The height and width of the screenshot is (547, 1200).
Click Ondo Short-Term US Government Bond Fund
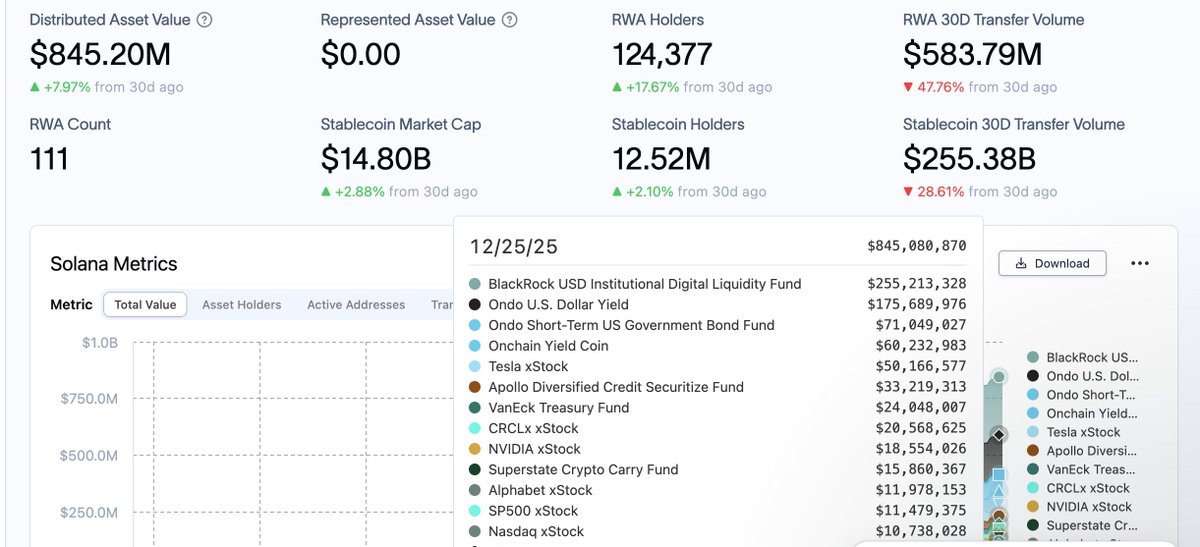(x=717, y=325)
